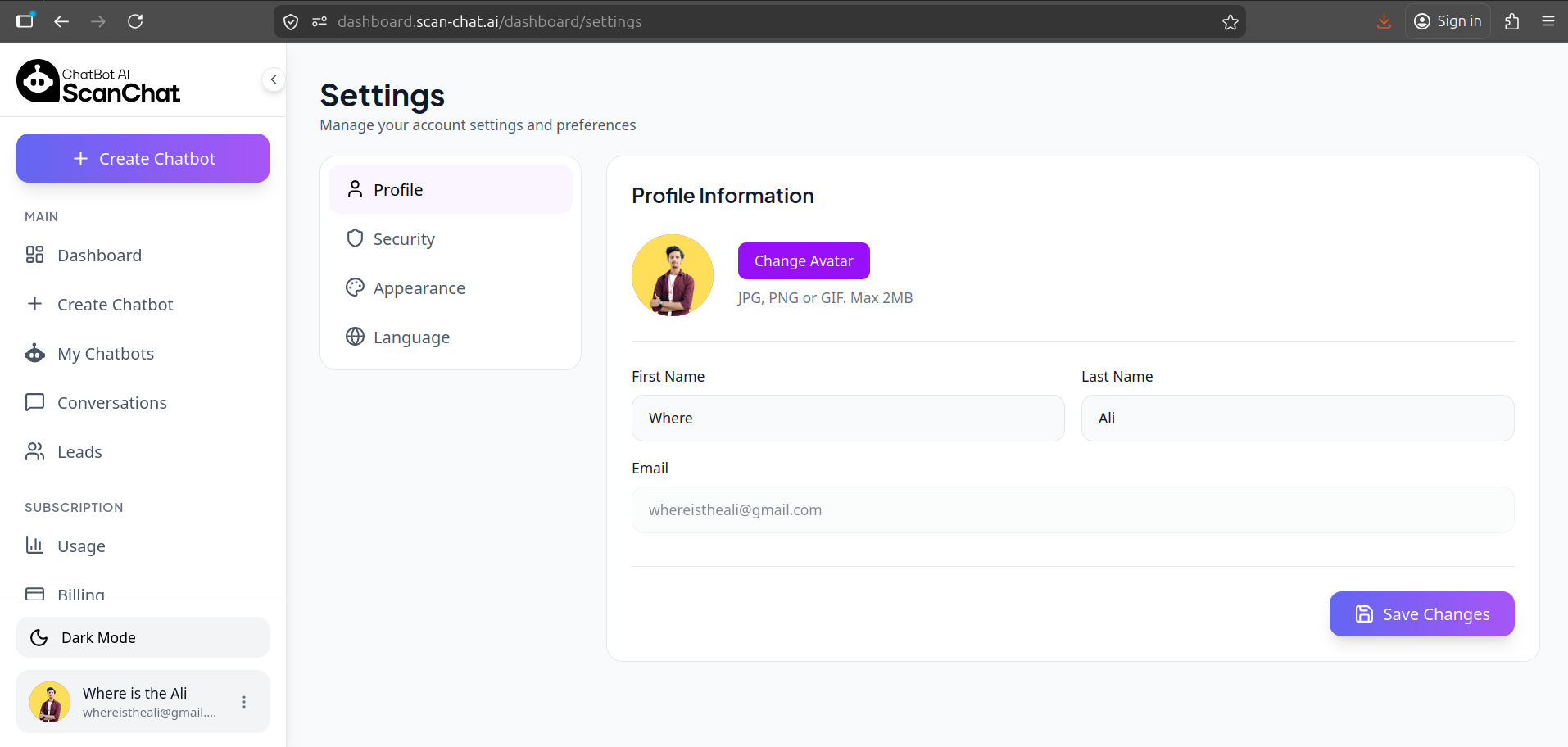Open My Chatbots page
The width and height of the screenshot is (1568, 747).
tap(143, 354)
